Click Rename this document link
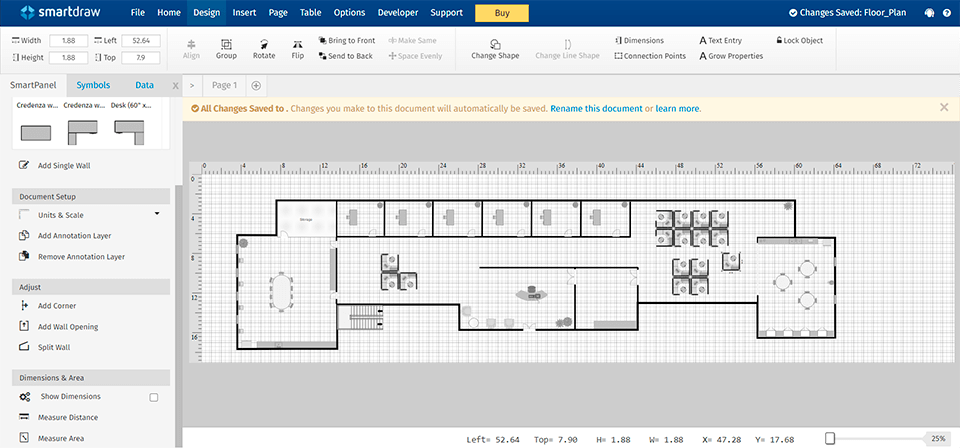The width and height of the screenshot is (960, 448). tap(596, 108)
